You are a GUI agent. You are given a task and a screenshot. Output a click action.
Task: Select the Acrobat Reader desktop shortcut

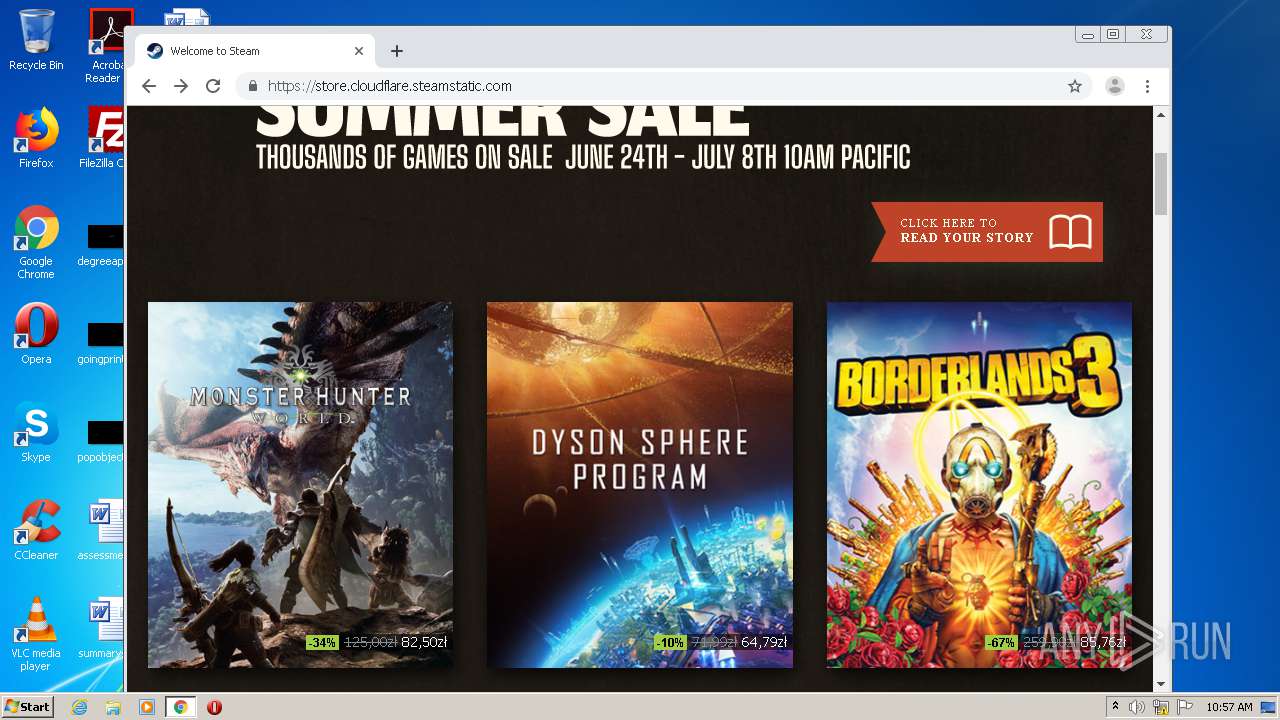tap(105, 46)
